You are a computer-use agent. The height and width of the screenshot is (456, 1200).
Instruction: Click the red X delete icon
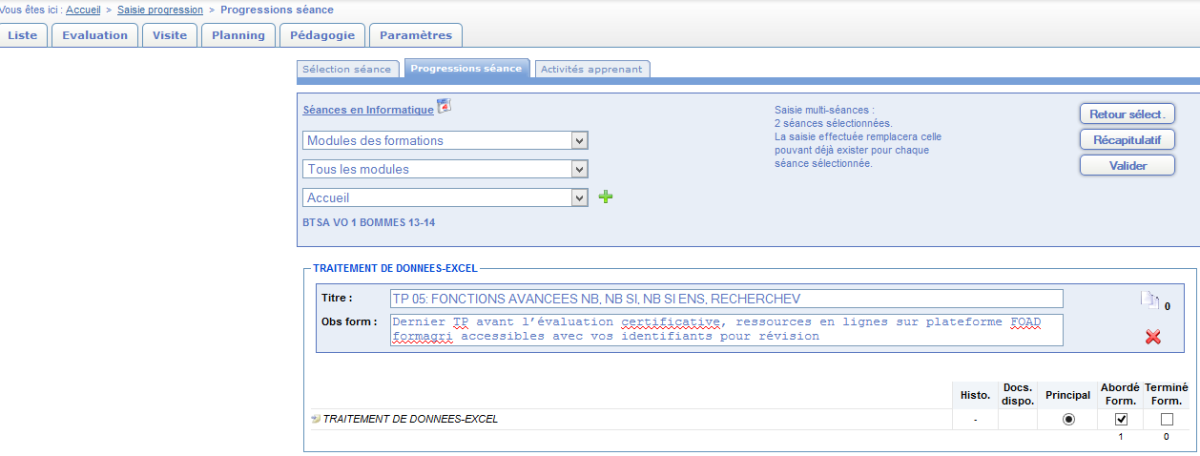click(x=1152, y=338)
